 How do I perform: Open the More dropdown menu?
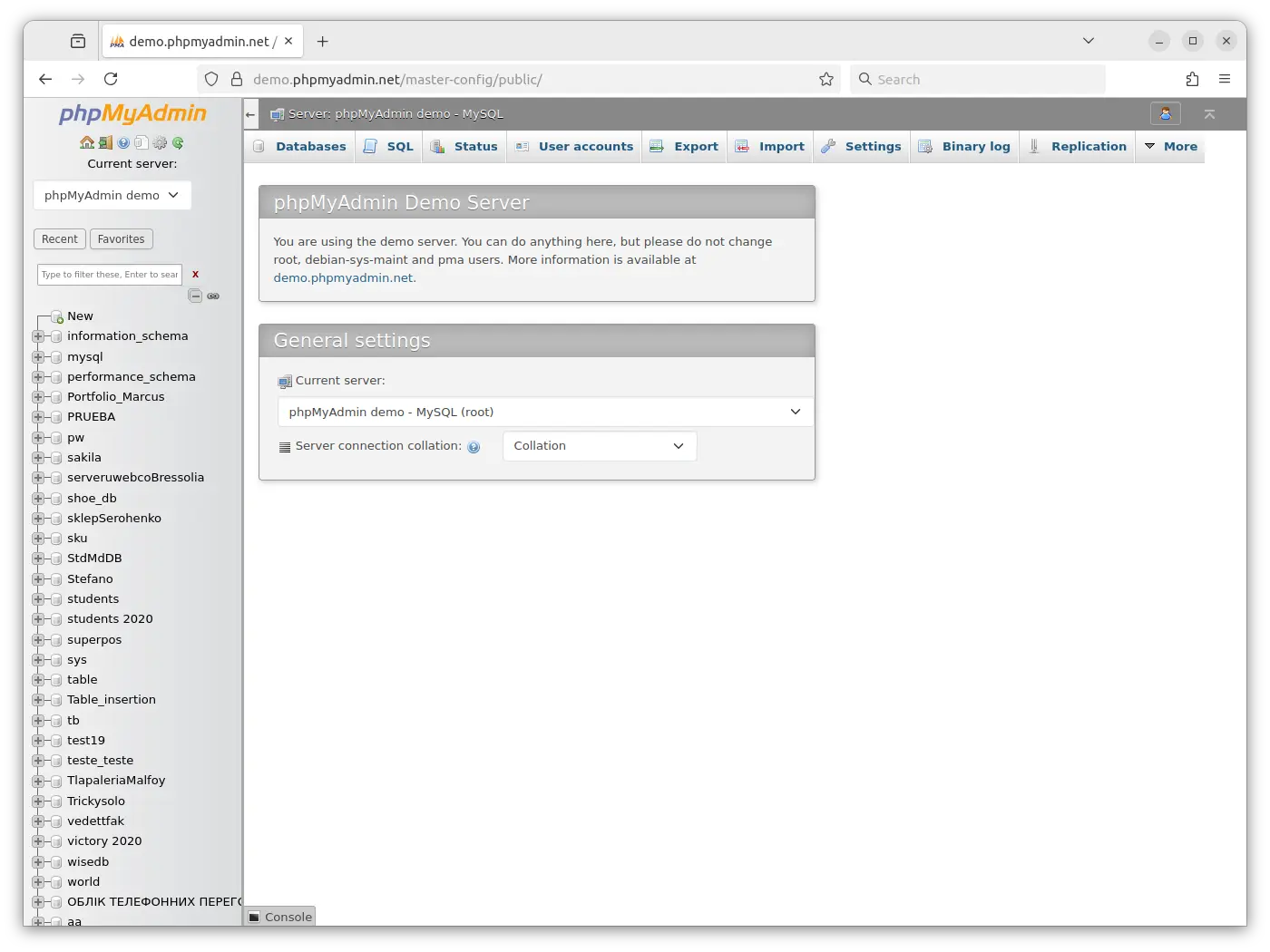click(x=1170, y=146)
